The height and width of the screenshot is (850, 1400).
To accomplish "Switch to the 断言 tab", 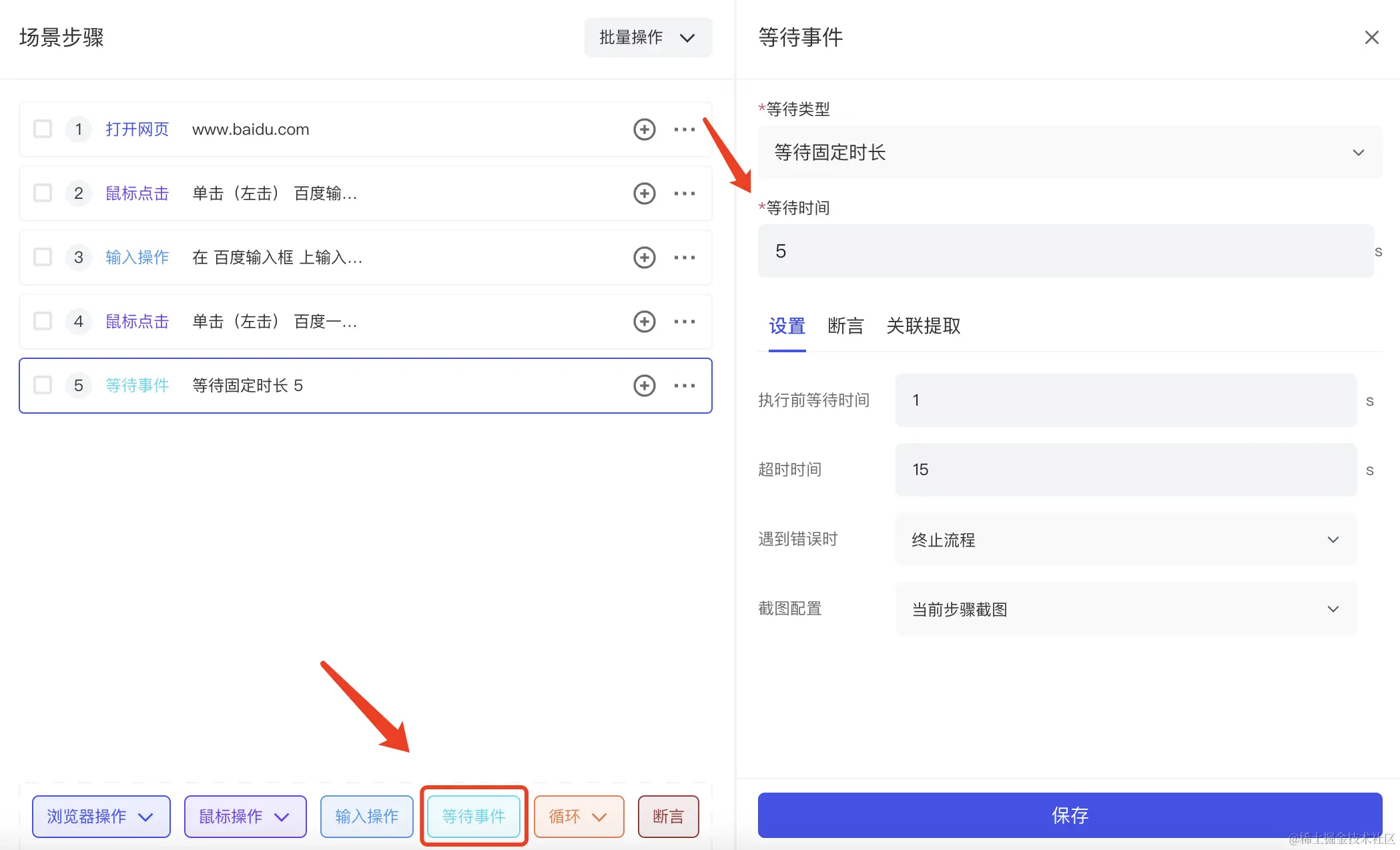I will 845,326.
